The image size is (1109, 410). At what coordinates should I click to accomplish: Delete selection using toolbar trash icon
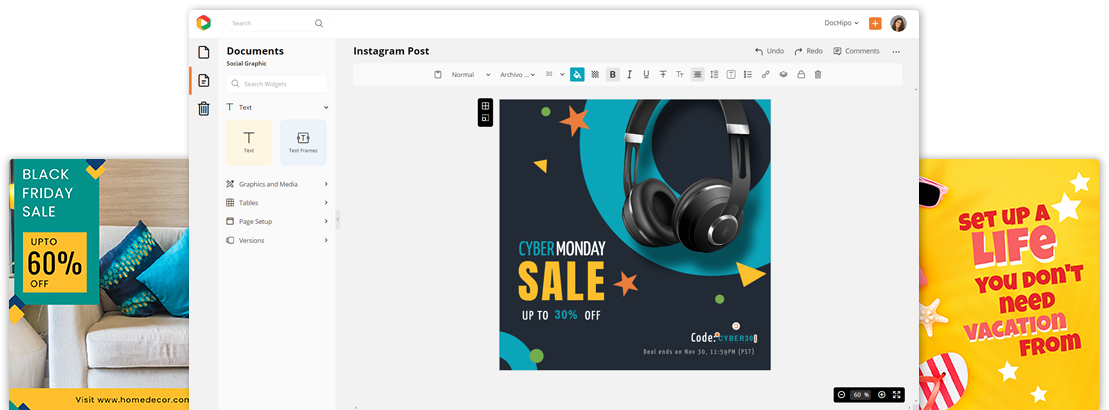[x=817, y=75]
